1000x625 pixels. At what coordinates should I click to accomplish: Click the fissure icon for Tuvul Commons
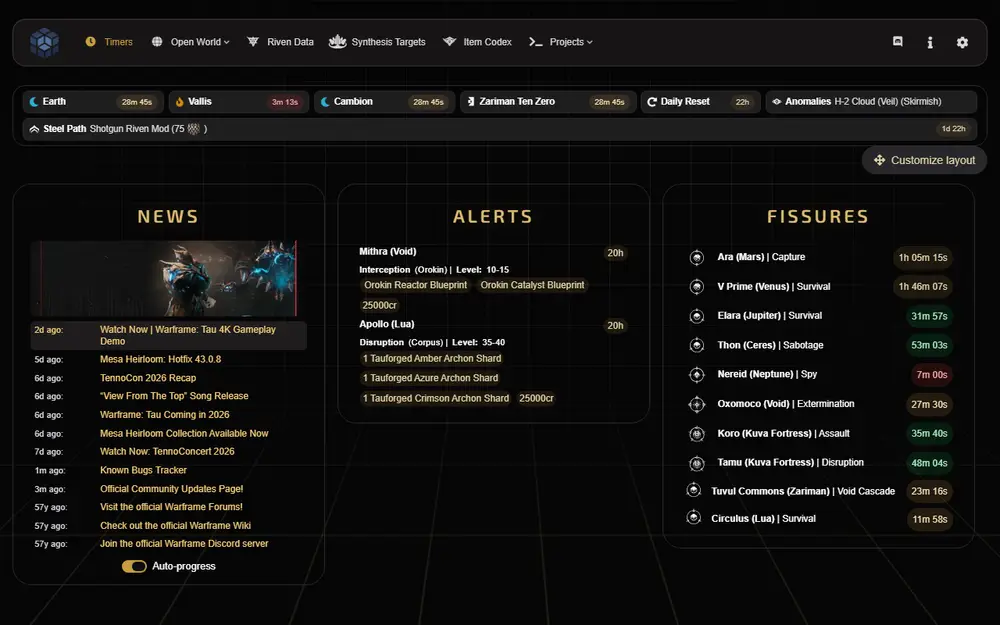pyautogui.click(x=693, y=490)
